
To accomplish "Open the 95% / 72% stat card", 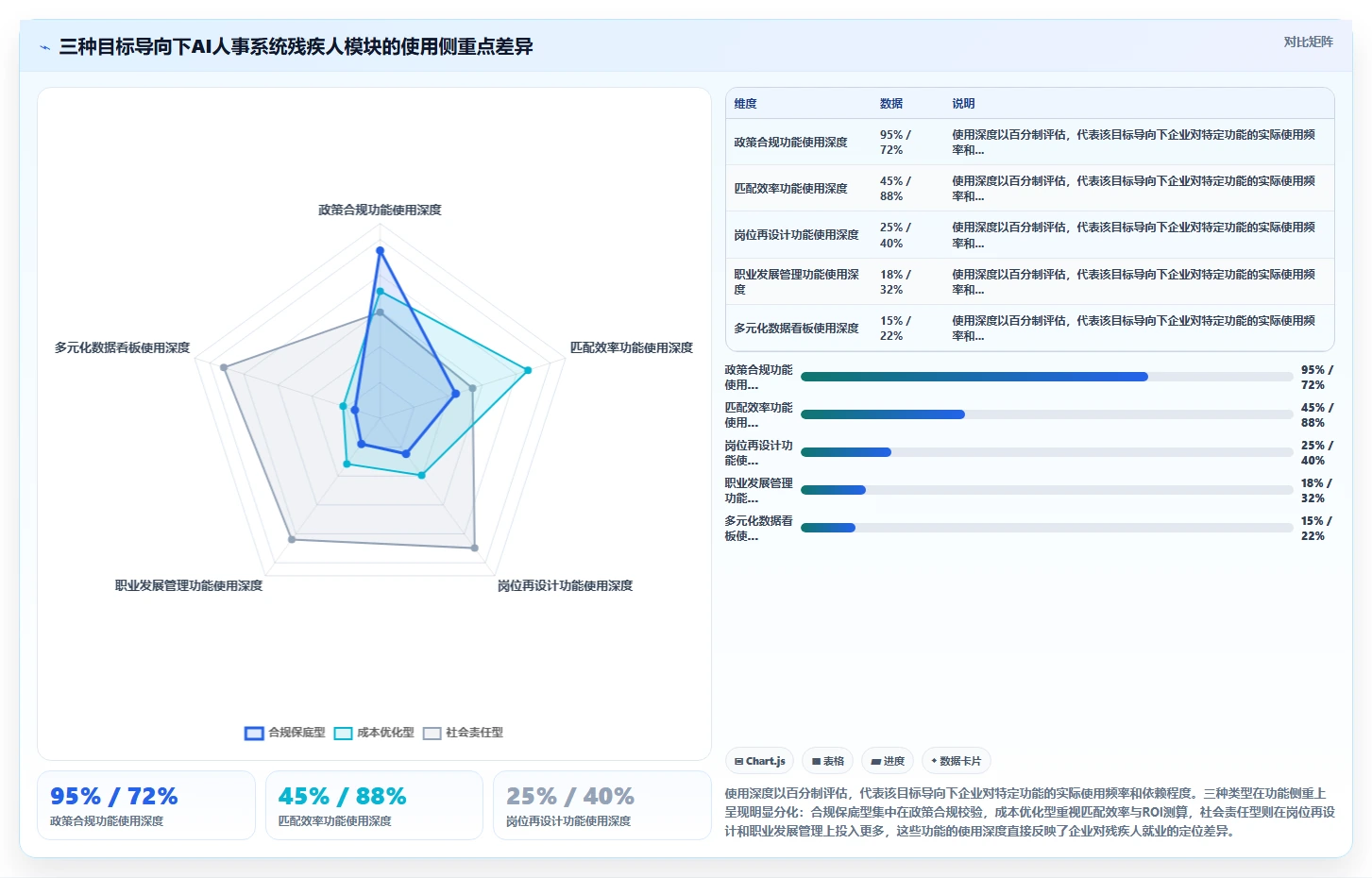I will (146, 805).
